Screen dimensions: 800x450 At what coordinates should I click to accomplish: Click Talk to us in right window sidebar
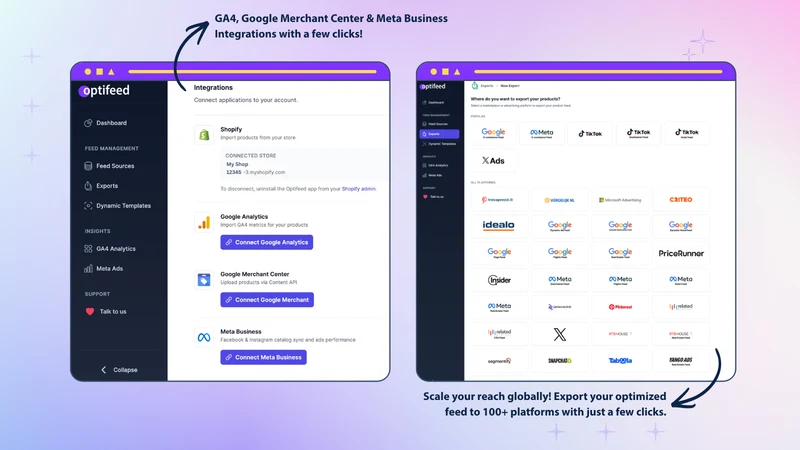coord(433,196)
